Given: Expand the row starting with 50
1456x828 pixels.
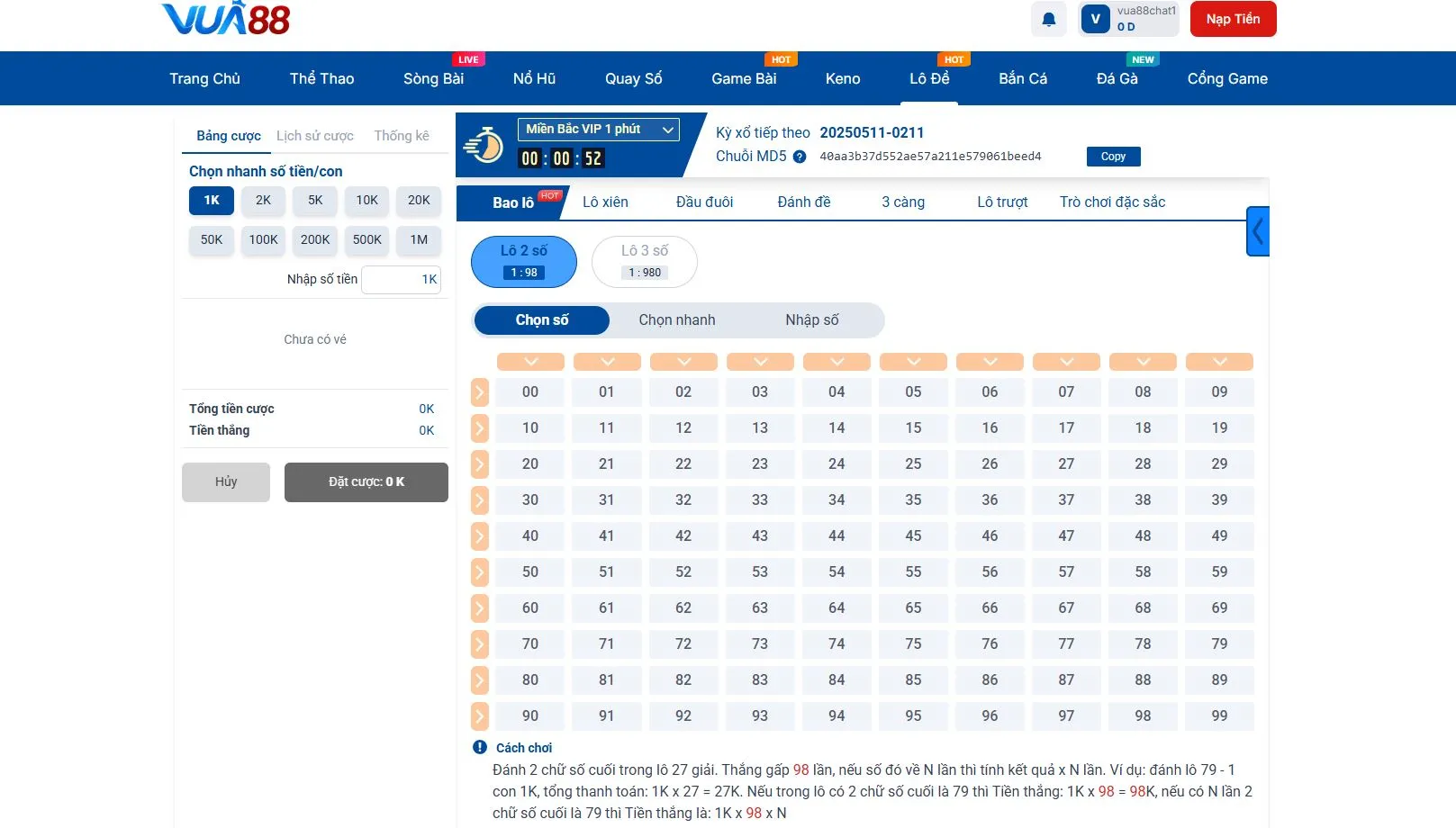Looking at the screenshot, I should [x=479, y=571].
